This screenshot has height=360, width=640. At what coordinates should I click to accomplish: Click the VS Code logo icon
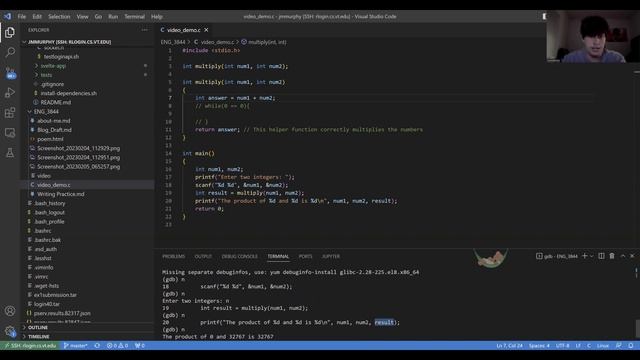7,16
